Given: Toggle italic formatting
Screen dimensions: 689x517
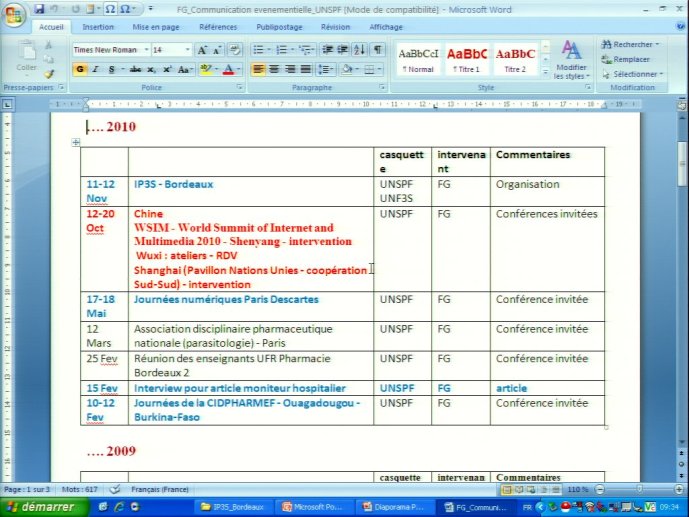Looking at the screenshot, I should (x=95, y=69).
